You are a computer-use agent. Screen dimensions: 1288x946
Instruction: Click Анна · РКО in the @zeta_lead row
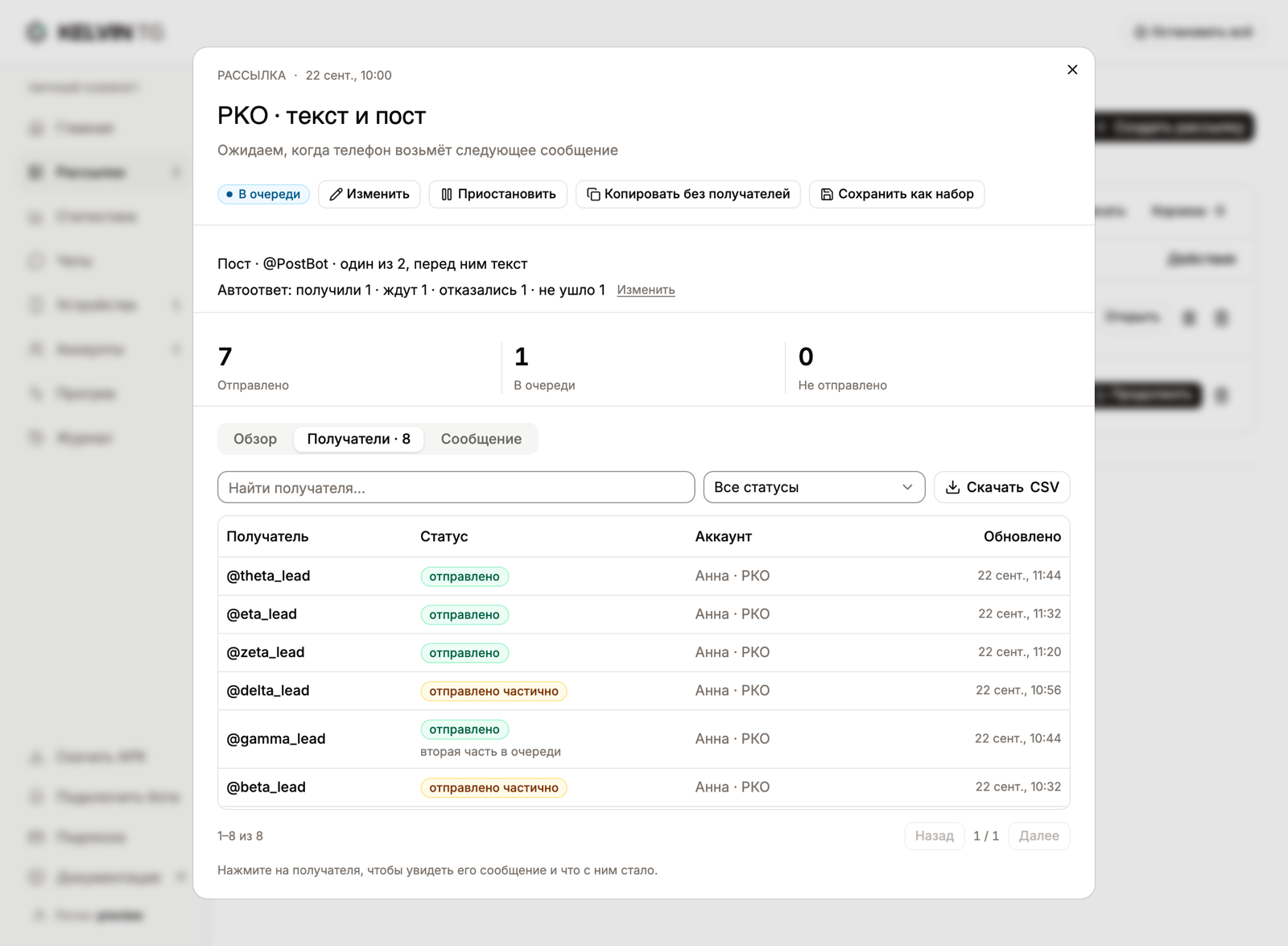[x=733, y=652]
